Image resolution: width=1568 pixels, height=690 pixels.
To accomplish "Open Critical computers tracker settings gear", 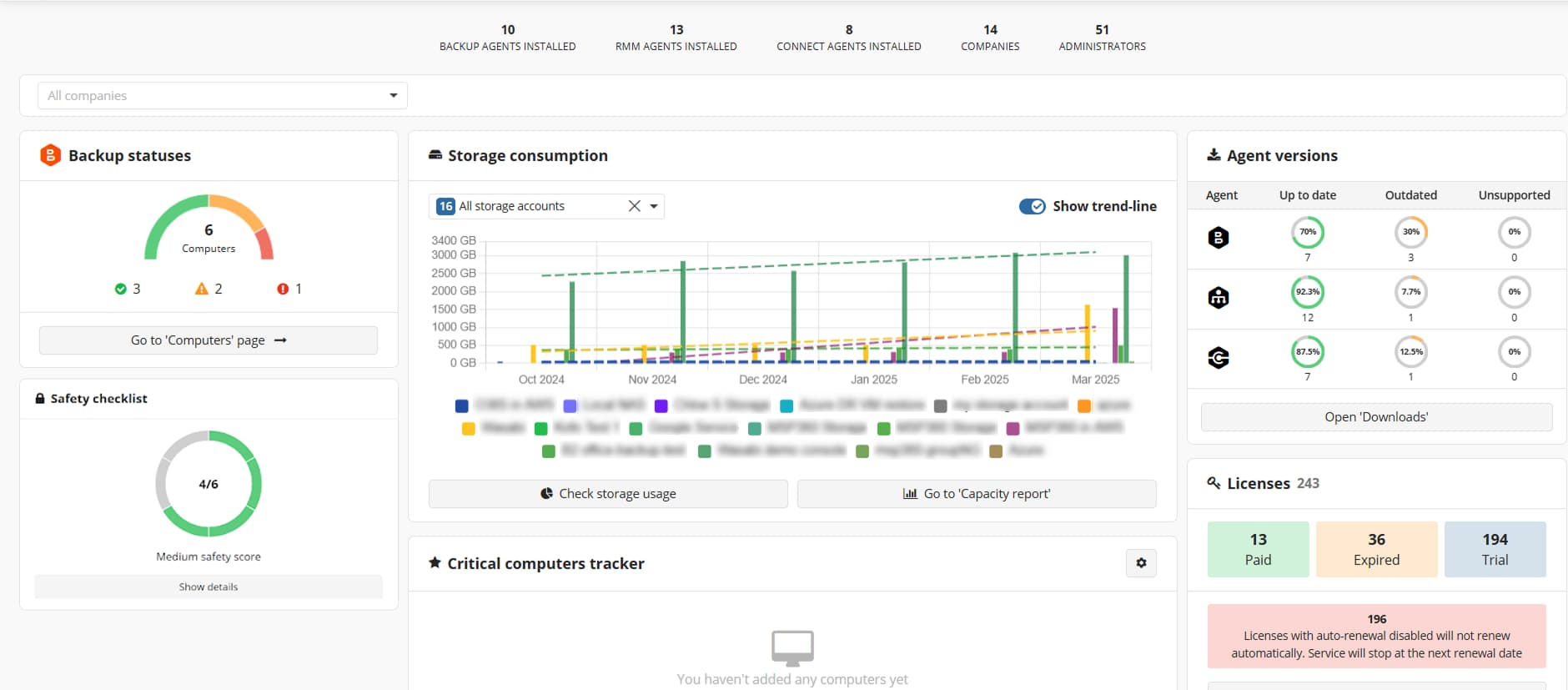I will pos(1140,563).
